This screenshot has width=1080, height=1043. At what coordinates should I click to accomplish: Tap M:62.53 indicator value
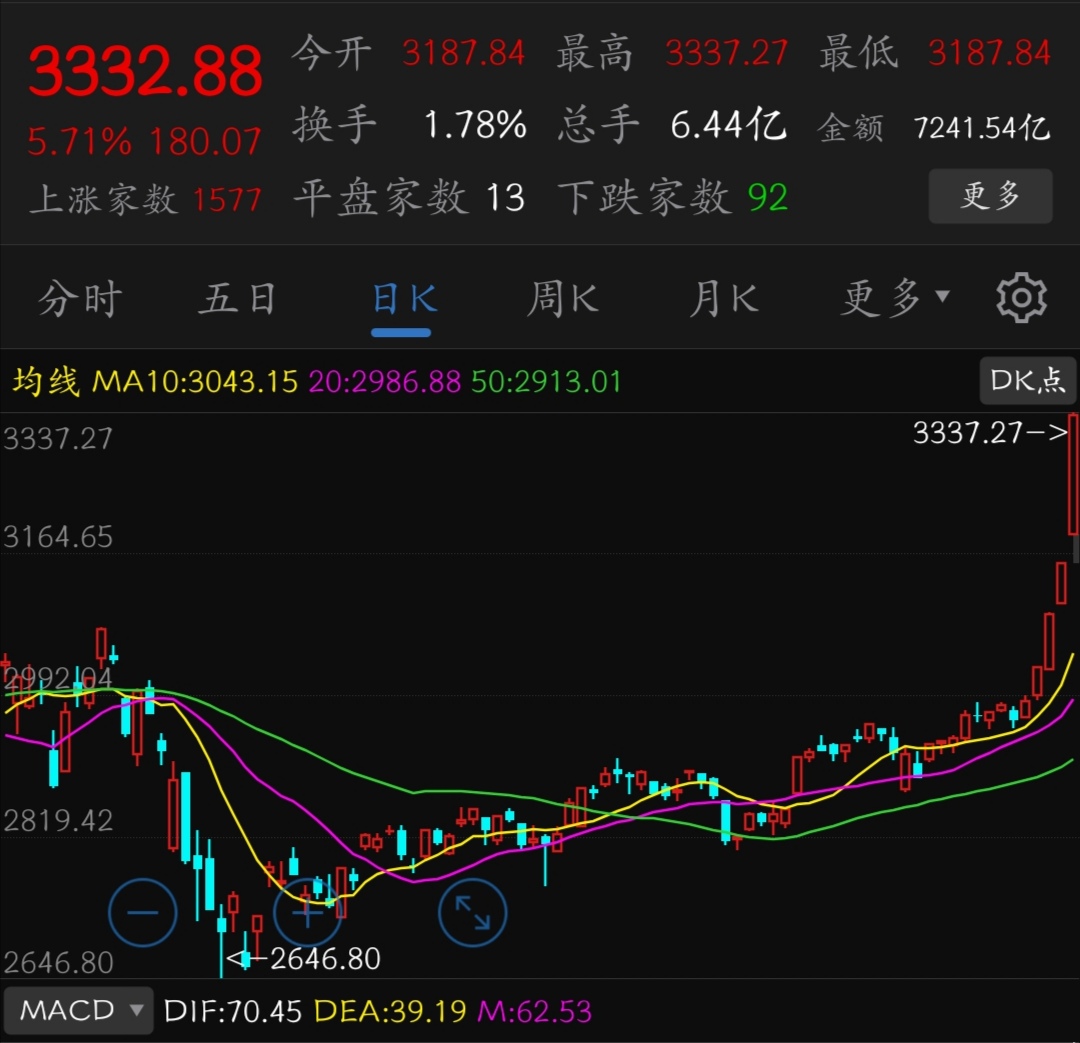click(534, 1011)
